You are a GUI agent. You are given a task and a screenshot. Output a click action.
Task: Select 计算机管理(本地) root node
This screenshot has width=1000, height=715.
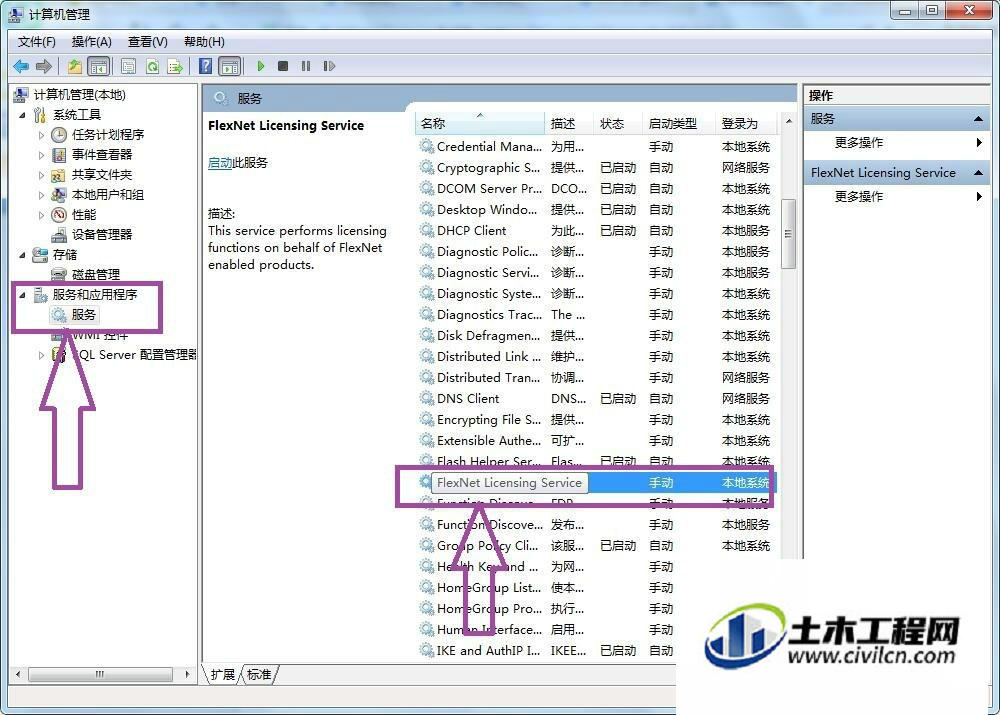tap(80, 95)
